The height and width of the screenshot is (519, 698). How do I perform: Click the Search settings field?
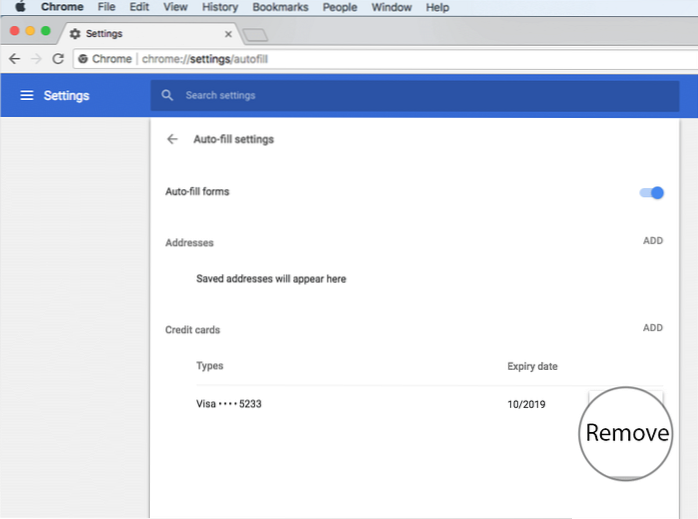point(400,96)
